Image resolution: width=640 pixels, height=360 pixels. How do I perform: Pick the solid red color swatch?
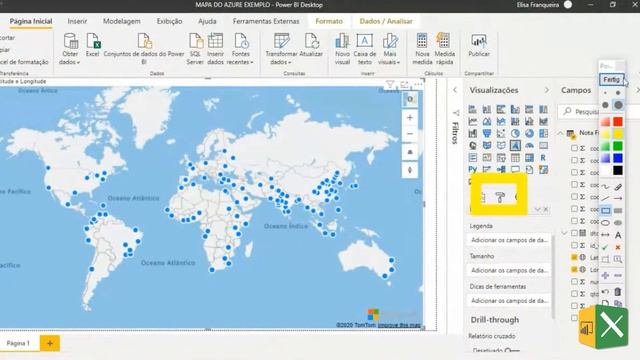click(618, 122)
